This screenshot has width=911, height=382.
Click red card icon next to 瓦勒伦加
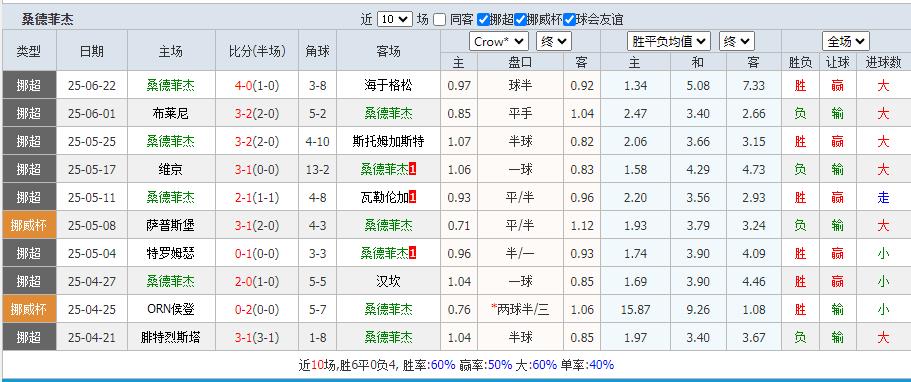coord(413,197)
